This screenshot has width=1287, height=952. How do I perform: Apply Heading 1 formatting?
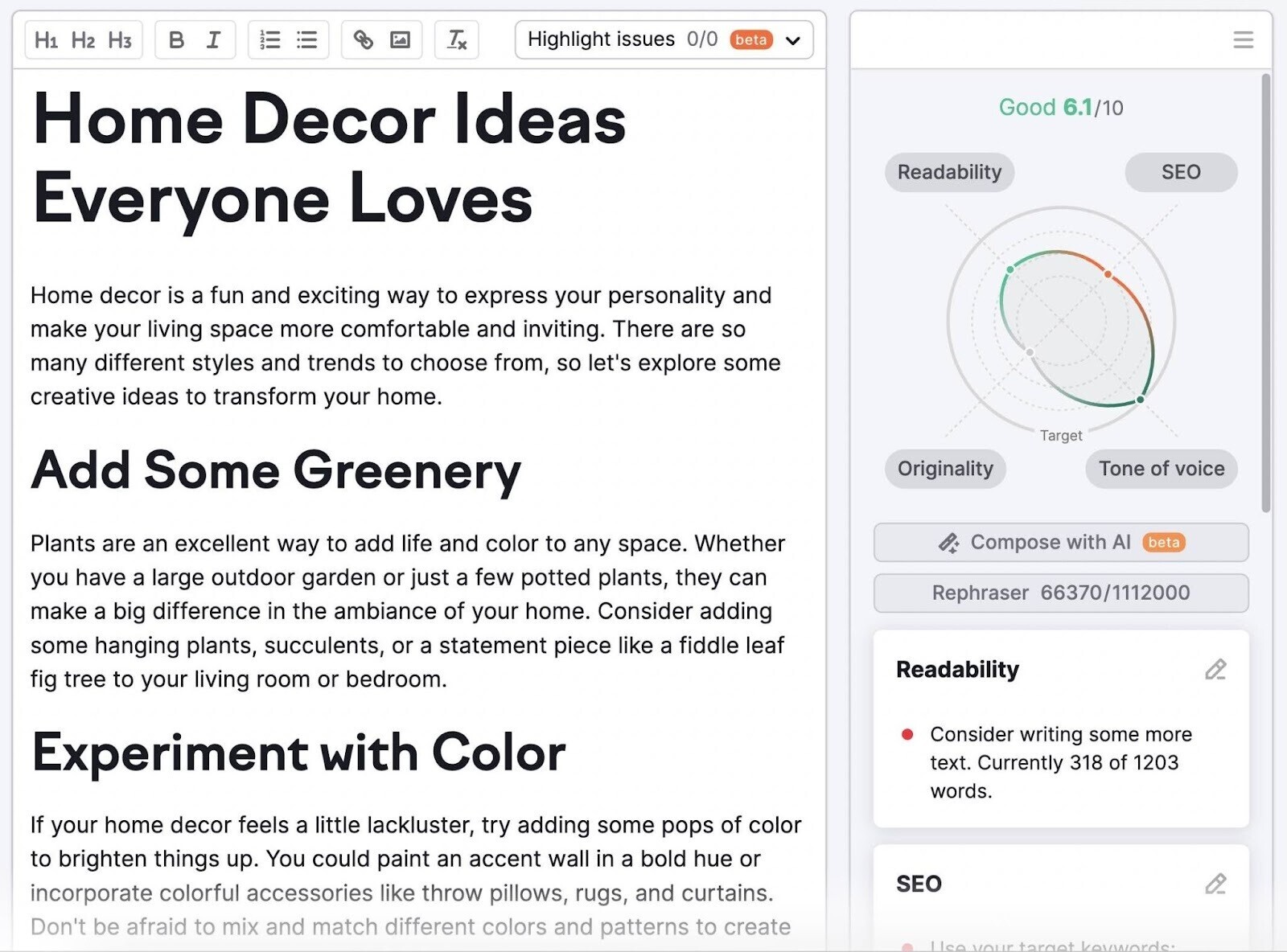(x=46, y=40)
